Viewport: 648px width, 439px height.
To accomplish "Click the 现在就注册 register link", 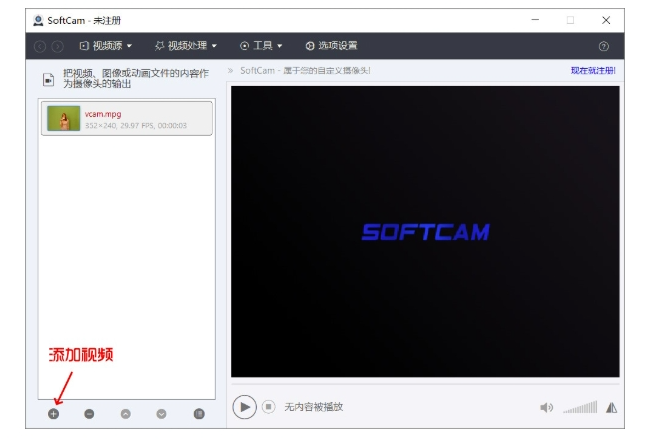I will (593, 71).
